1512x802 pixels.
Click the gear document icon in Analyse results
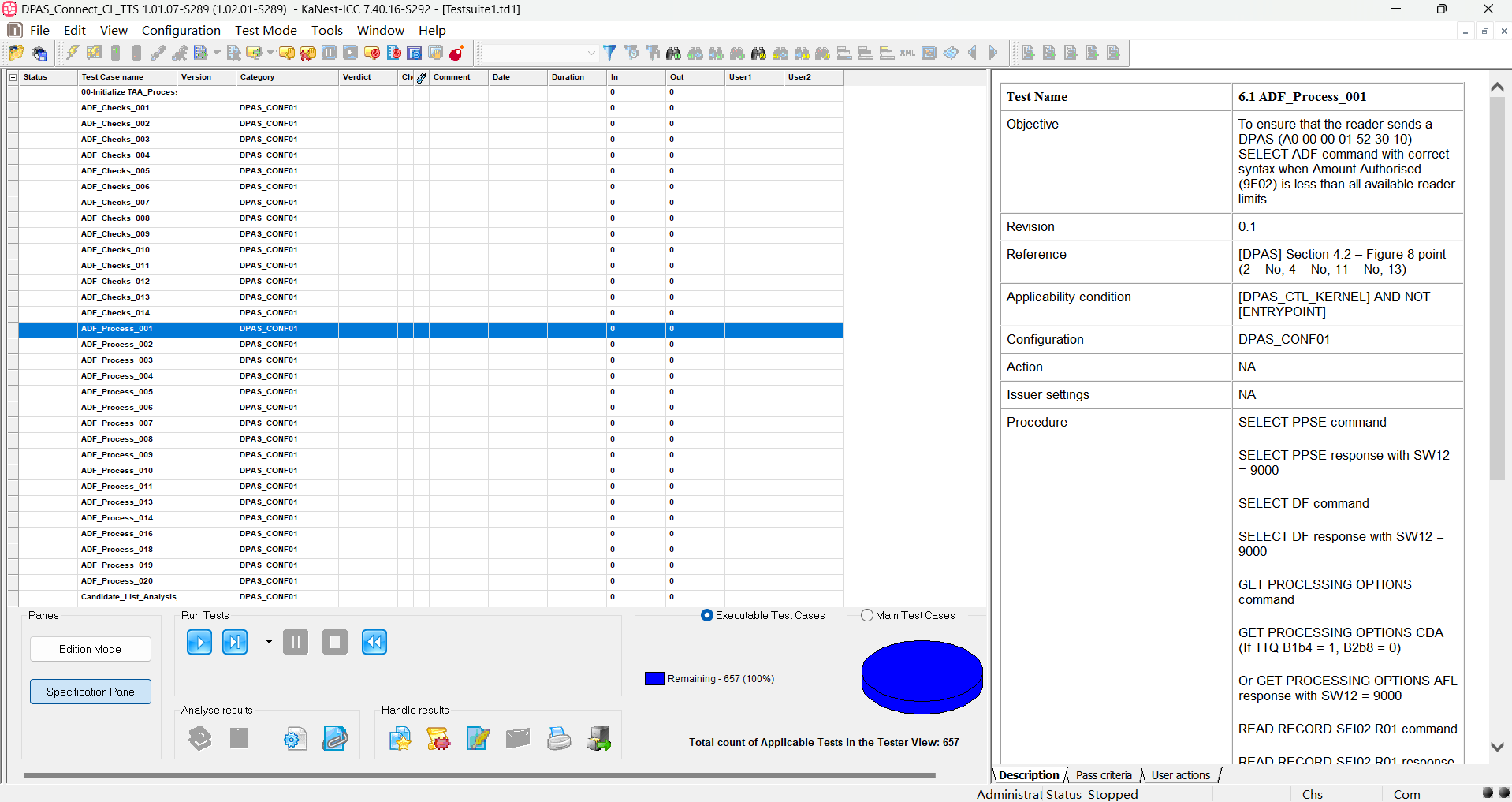click(295, 738)
